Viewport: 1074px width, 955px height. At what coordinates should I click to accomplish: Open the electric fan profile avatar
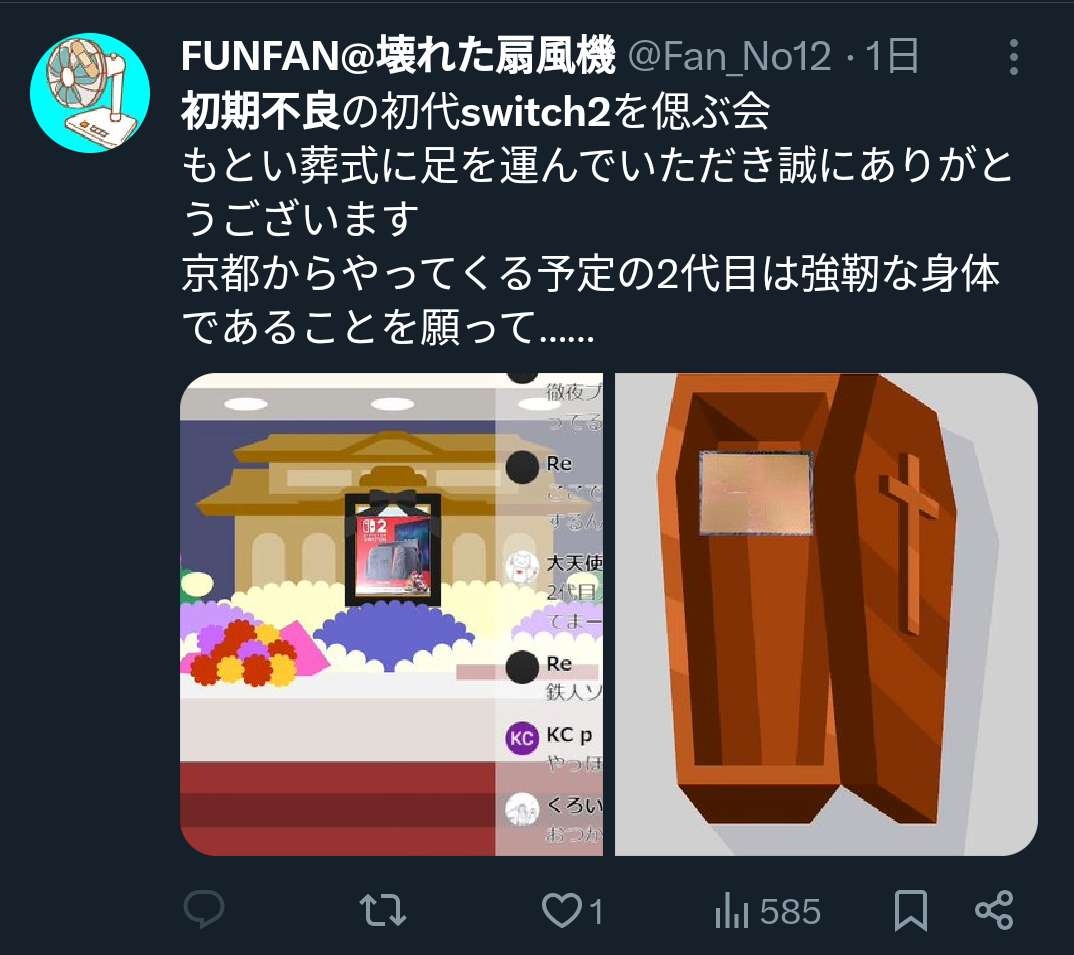coord(90,92)
